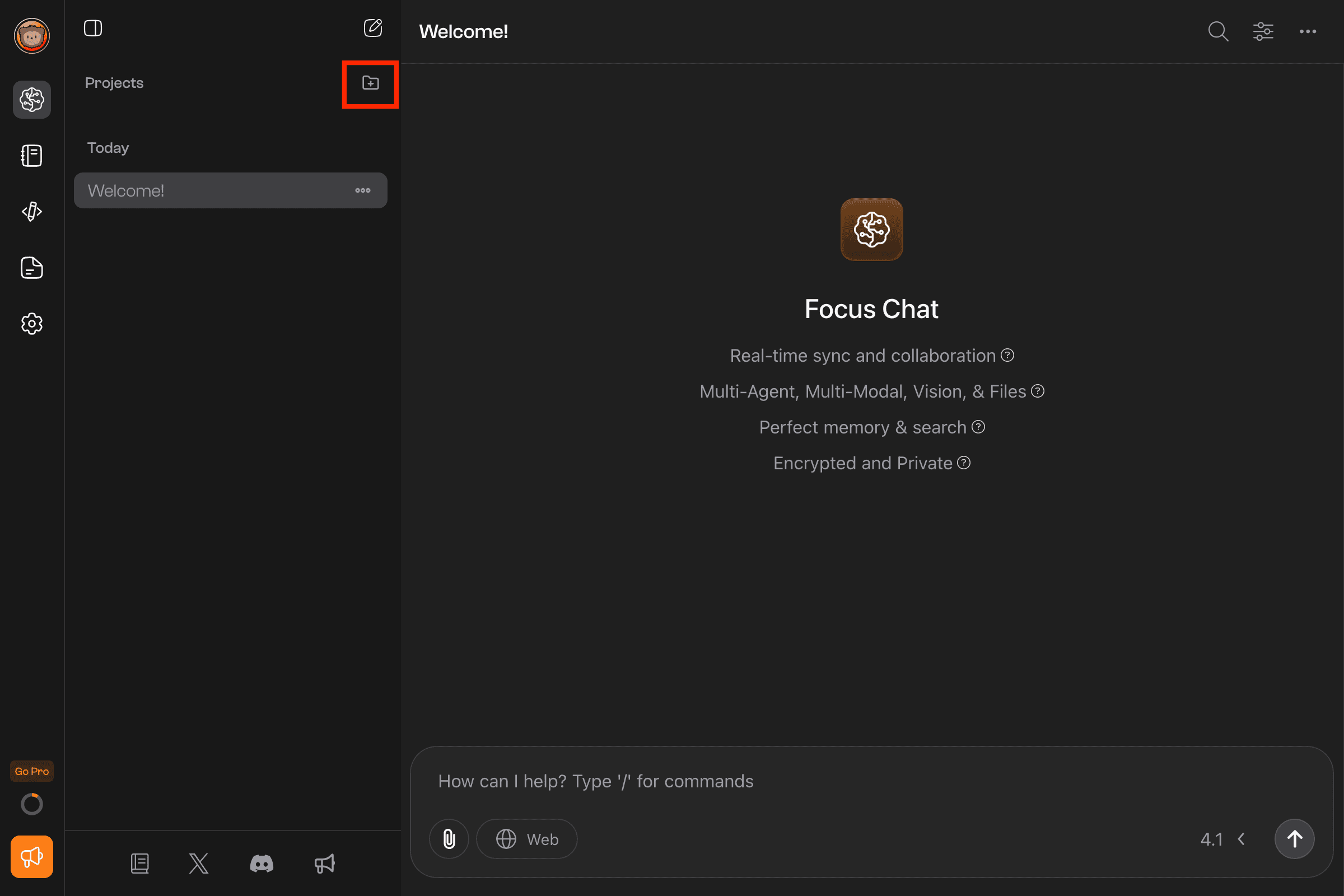This screenshot has height=896, width=1344.
Task: Click the Focus Chat app logo tile
Action: [x=871, y=229]
